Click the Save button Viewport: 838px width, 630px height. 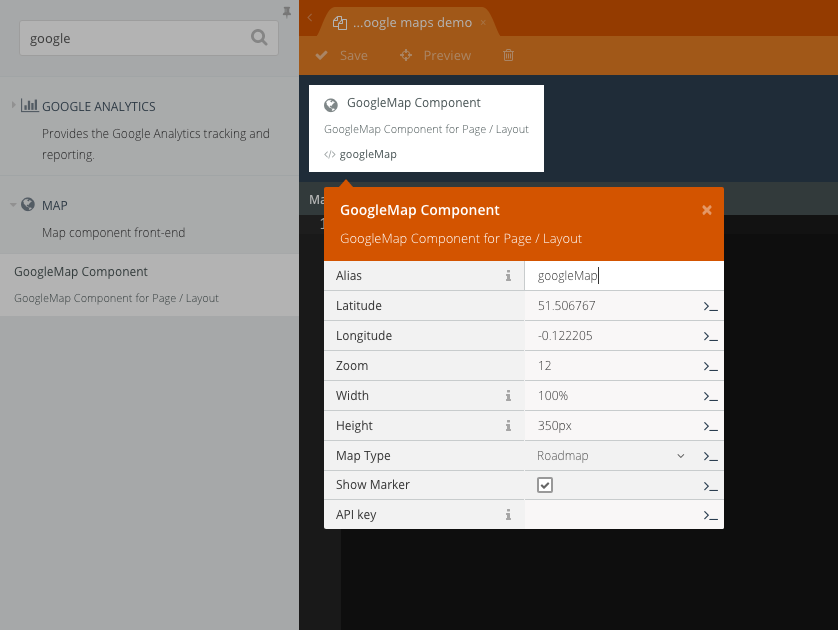point(342,55)
